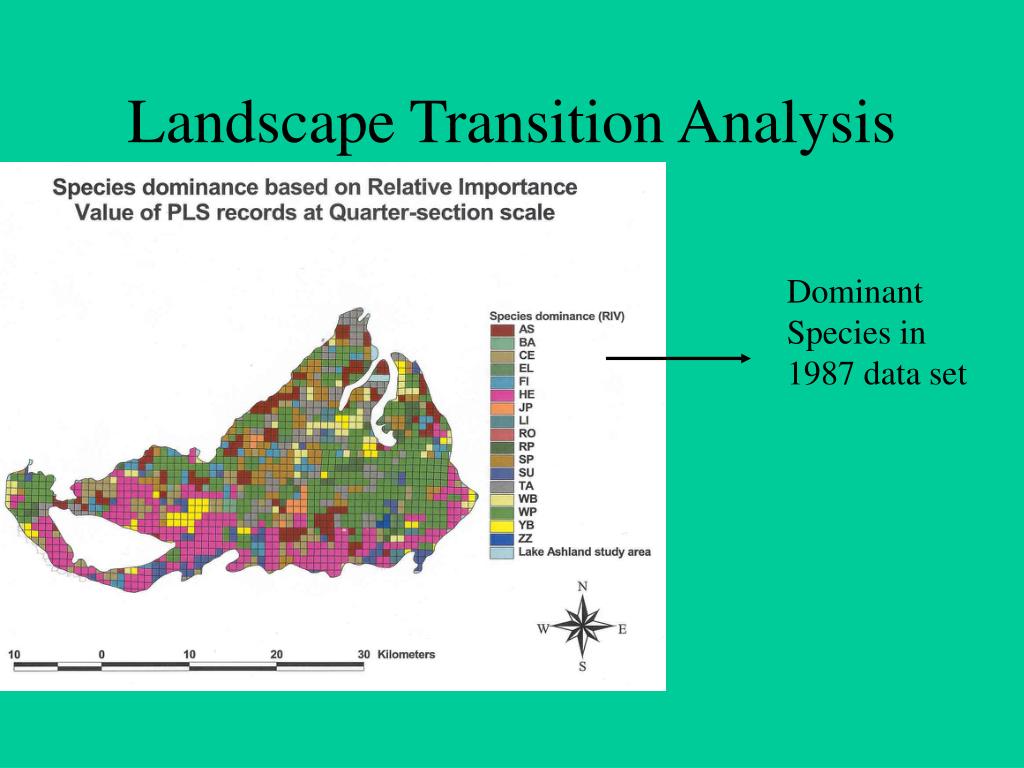The width and height of the screenshot is (1024, 768).
Task: Click the "Species in" caption line
Action: click(x=856, y=333)
